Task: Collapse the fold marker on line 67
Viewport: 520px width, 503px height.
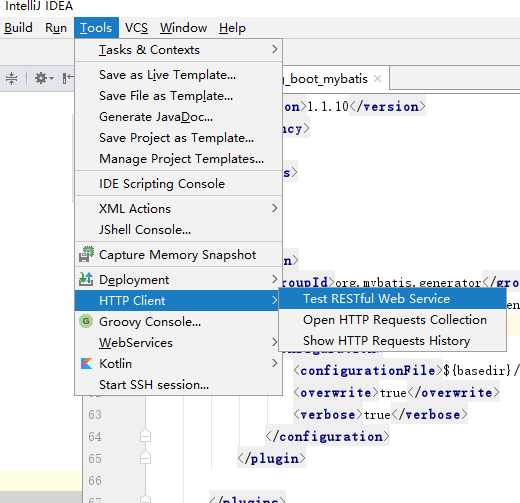Action: pos(145,499)
